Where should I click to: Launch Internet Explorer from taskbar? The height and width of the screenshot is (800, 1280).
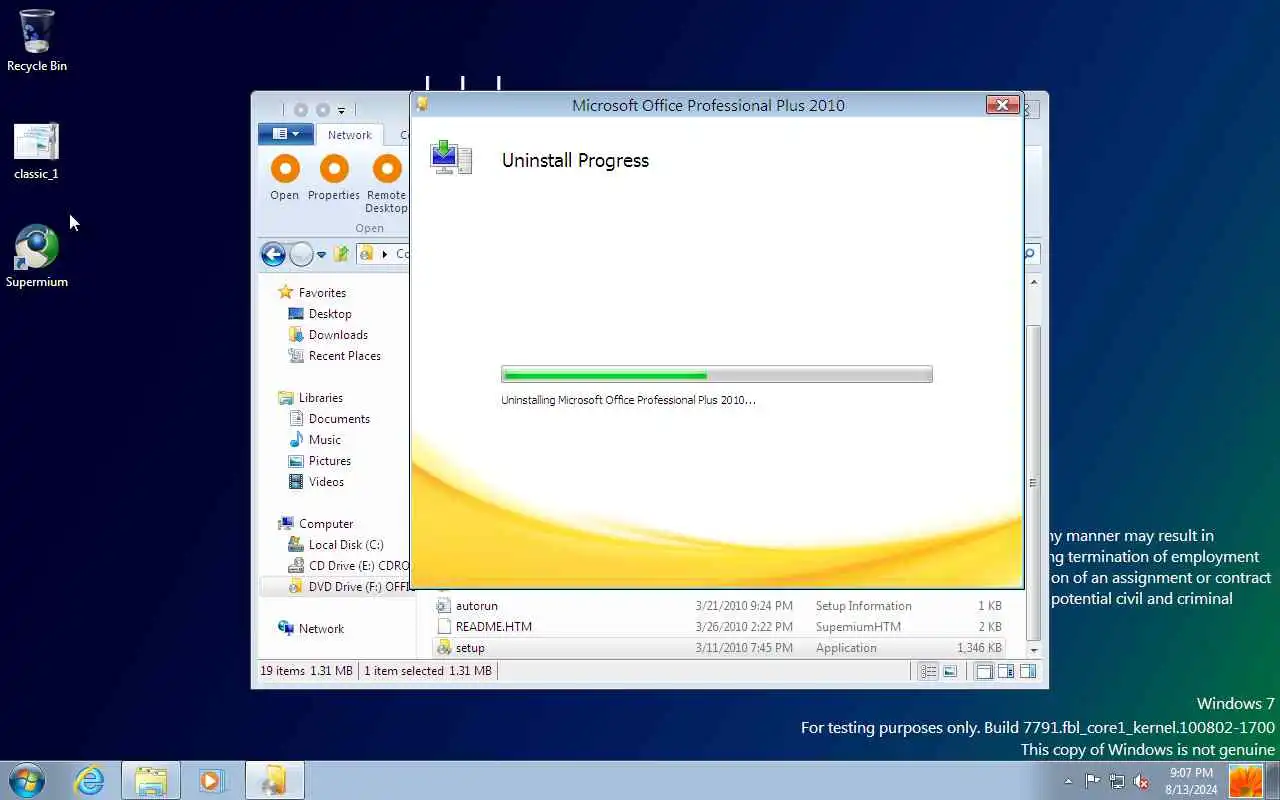90,780
